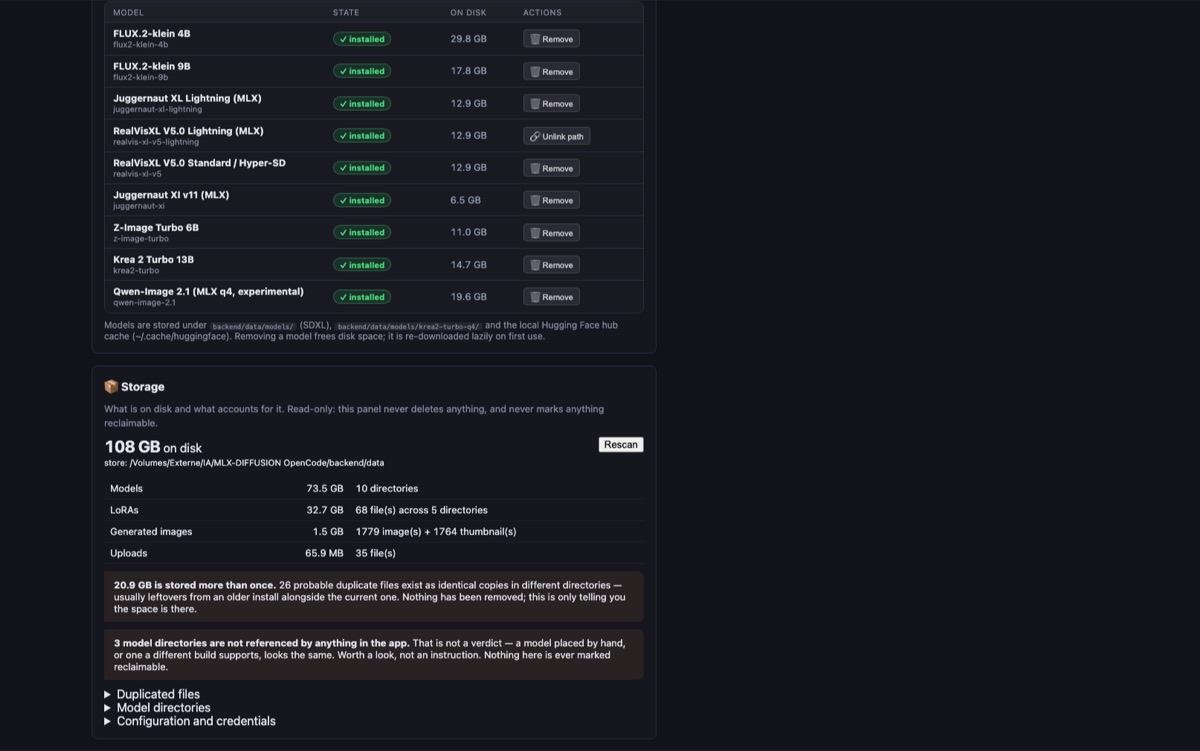This screenshot has width=1200, height=751.
Task: Remove the FLUX.2-klein 4B model
Action: coord(551,39)
